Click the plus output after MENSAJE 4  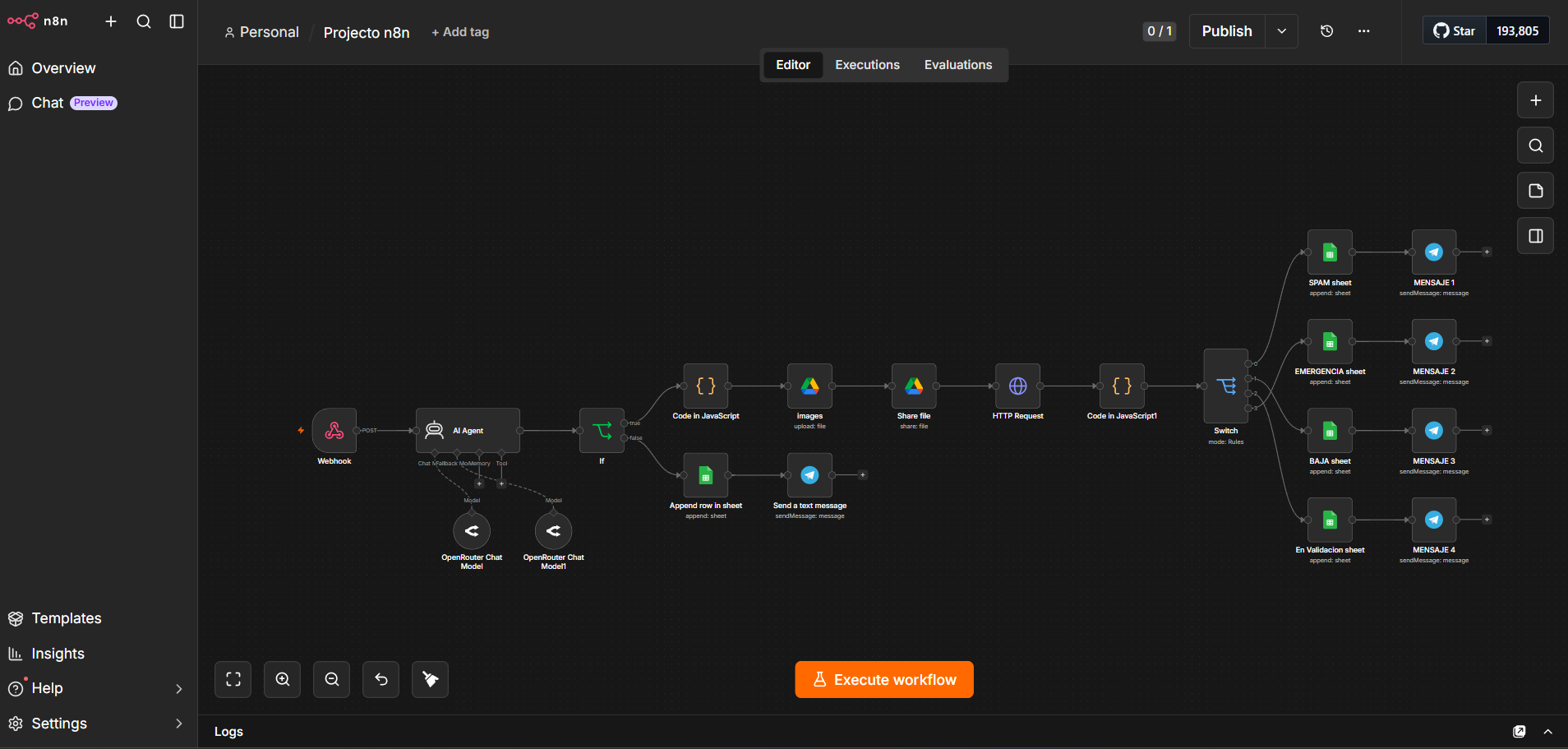pyautogui.click(x=1487, y=520)
